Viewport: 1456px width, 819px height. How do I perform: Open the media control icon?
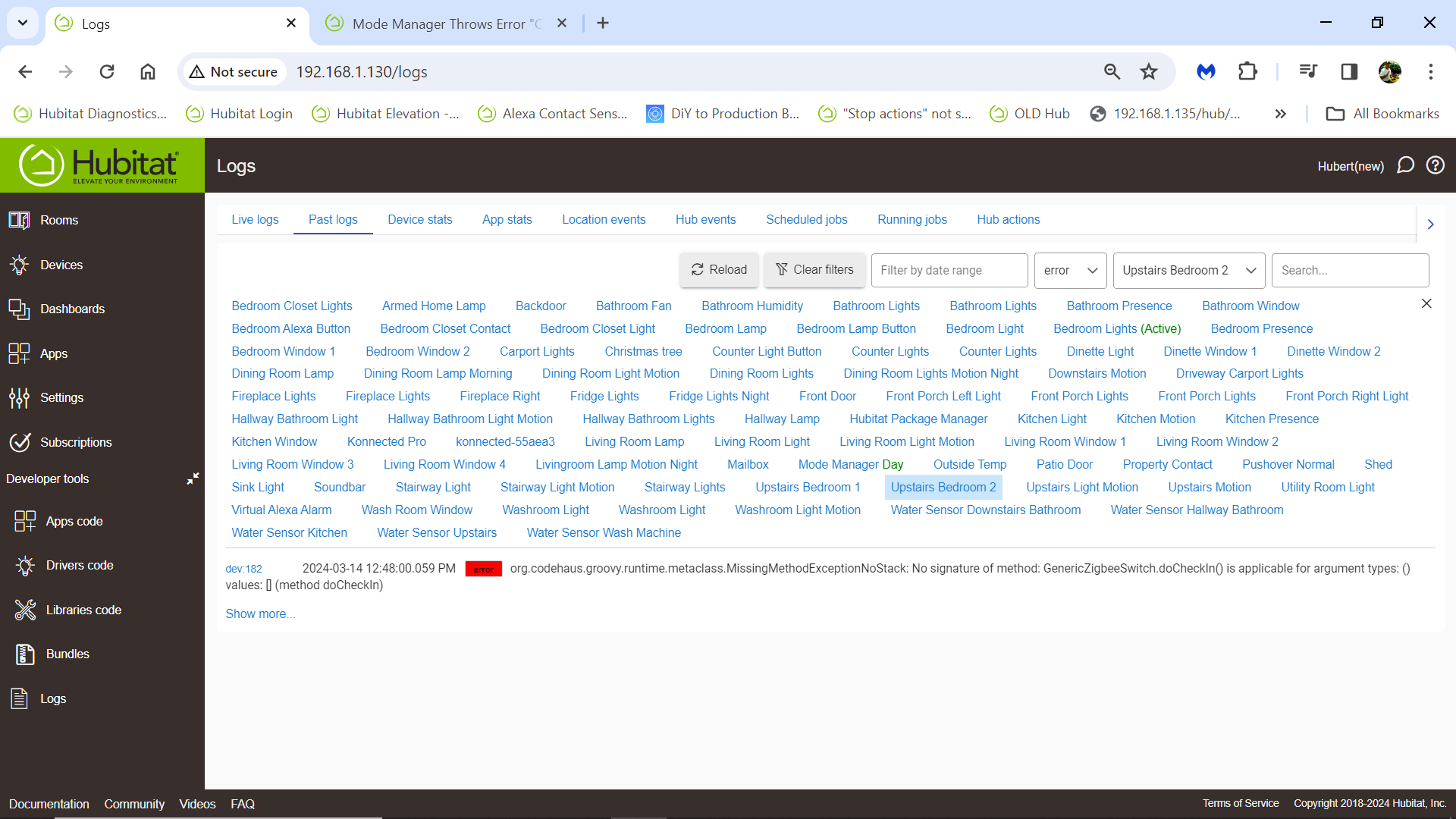1308,71
